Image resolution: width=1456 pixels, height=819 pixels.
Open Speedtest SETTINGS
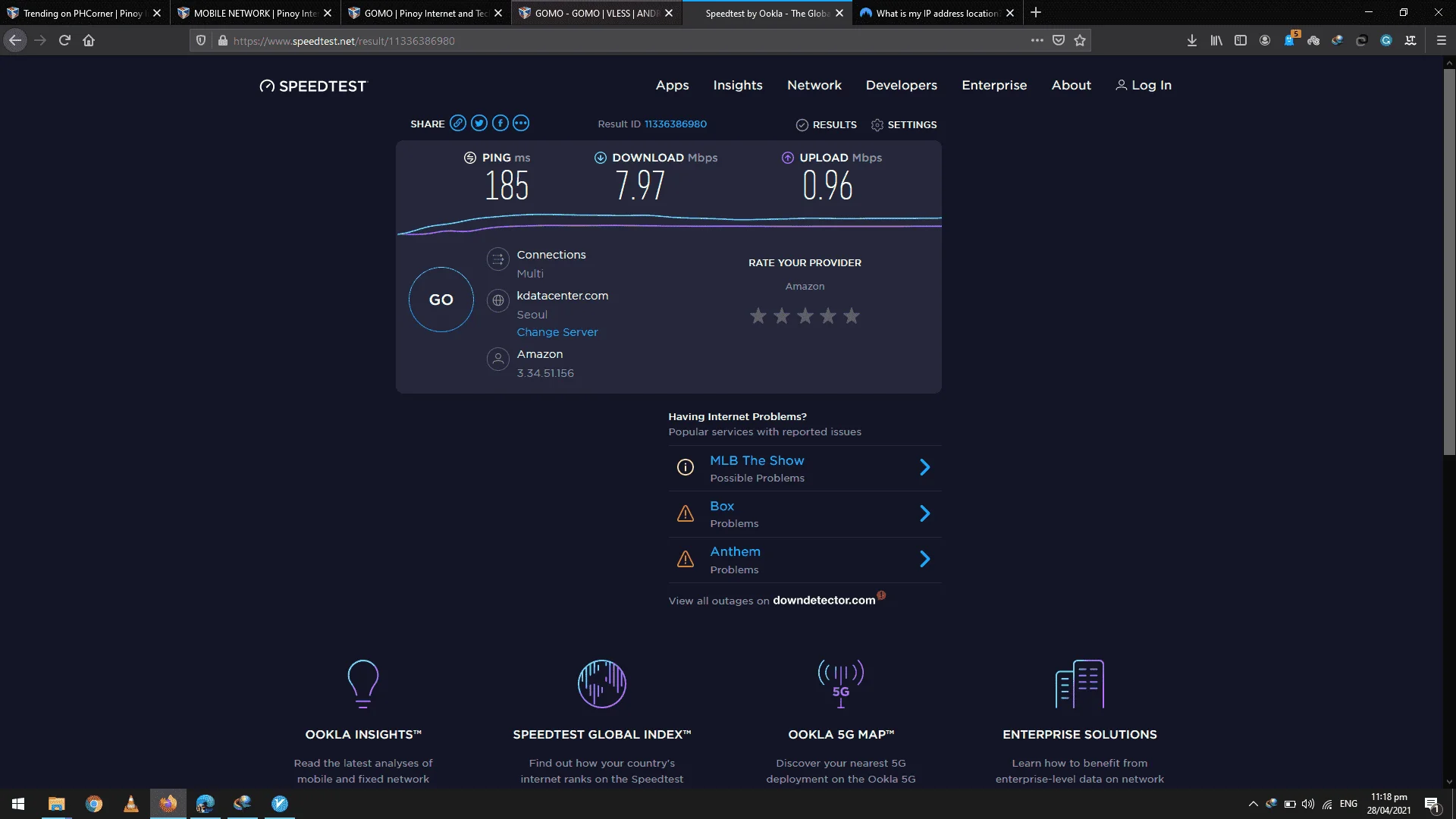[x=904, y=124]
